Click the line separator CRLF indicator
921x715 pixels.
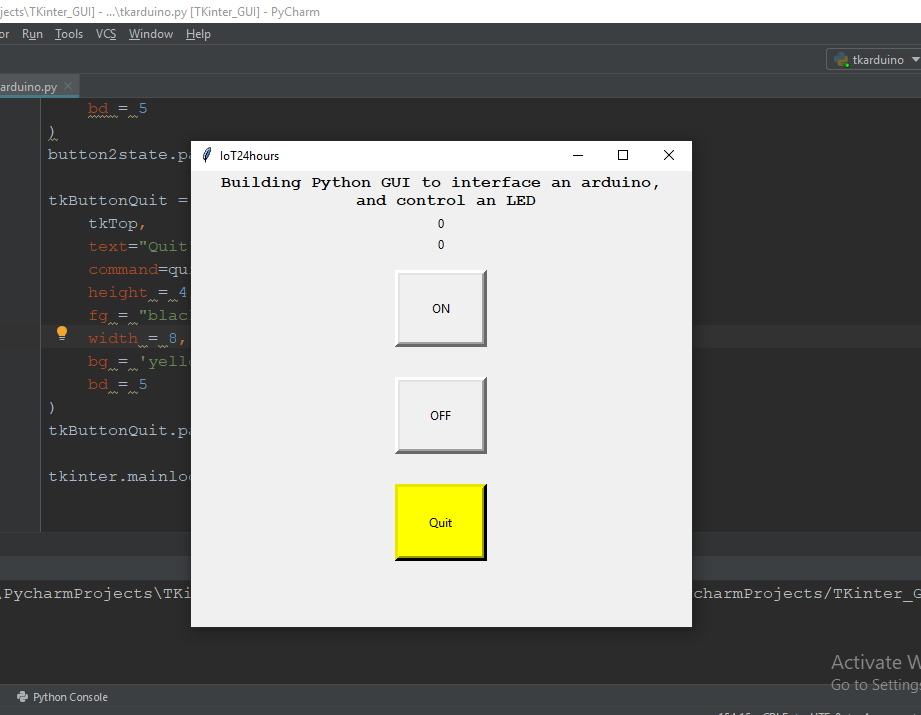[x=773, y=713]
